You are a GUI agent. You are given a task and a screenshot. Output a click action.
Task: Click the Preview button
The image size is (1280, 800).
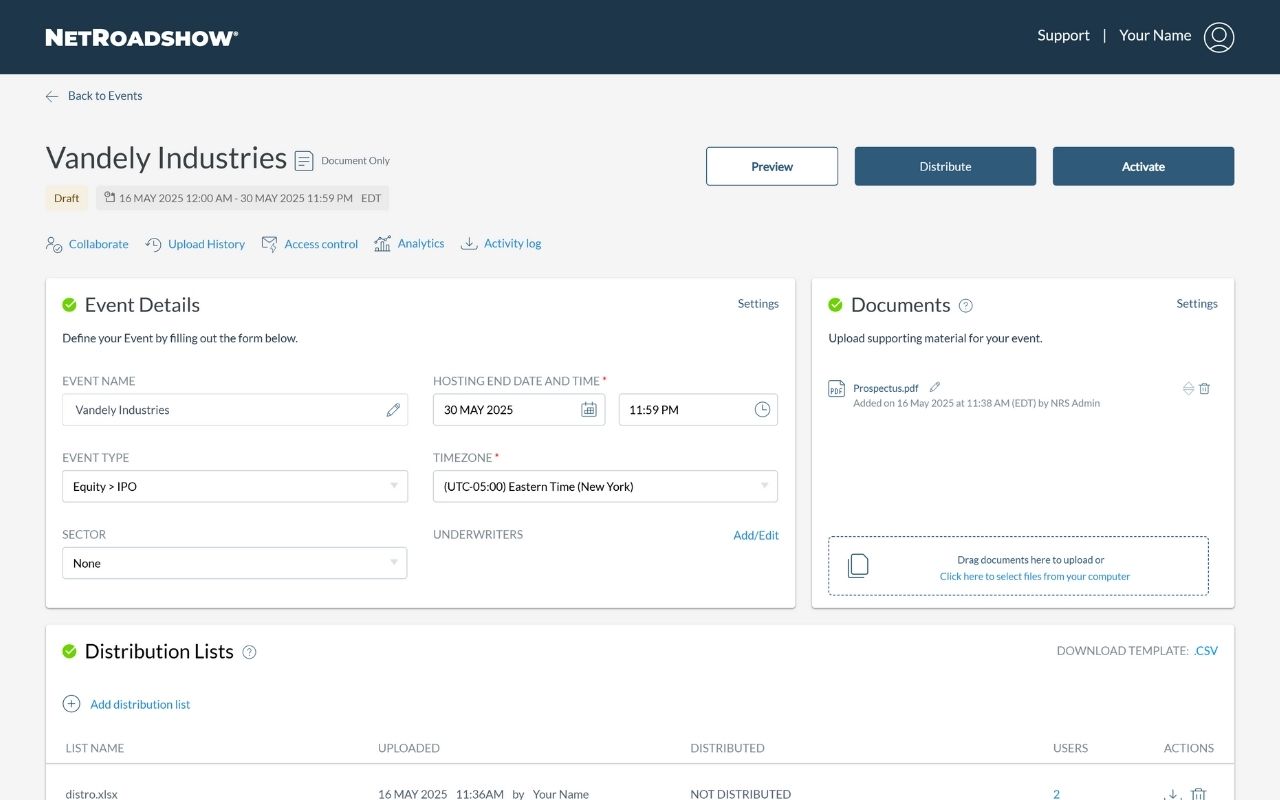[771, 166]
